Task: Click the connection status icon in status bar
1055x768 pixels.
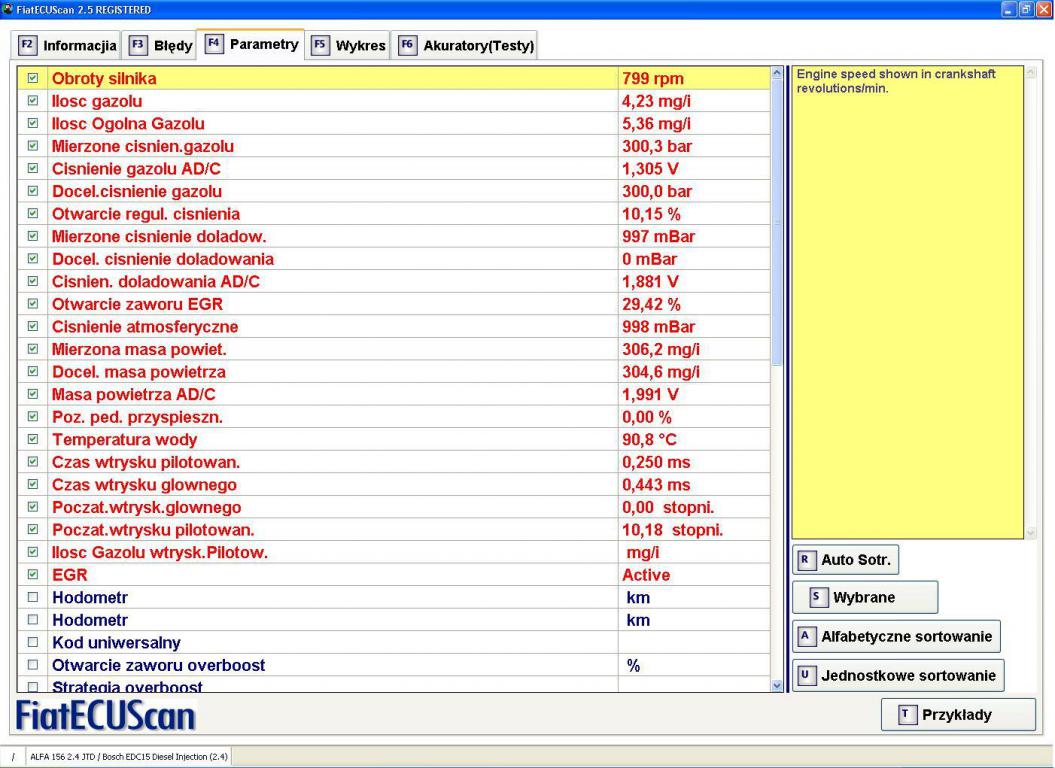Action: click(x=11, y=757)
